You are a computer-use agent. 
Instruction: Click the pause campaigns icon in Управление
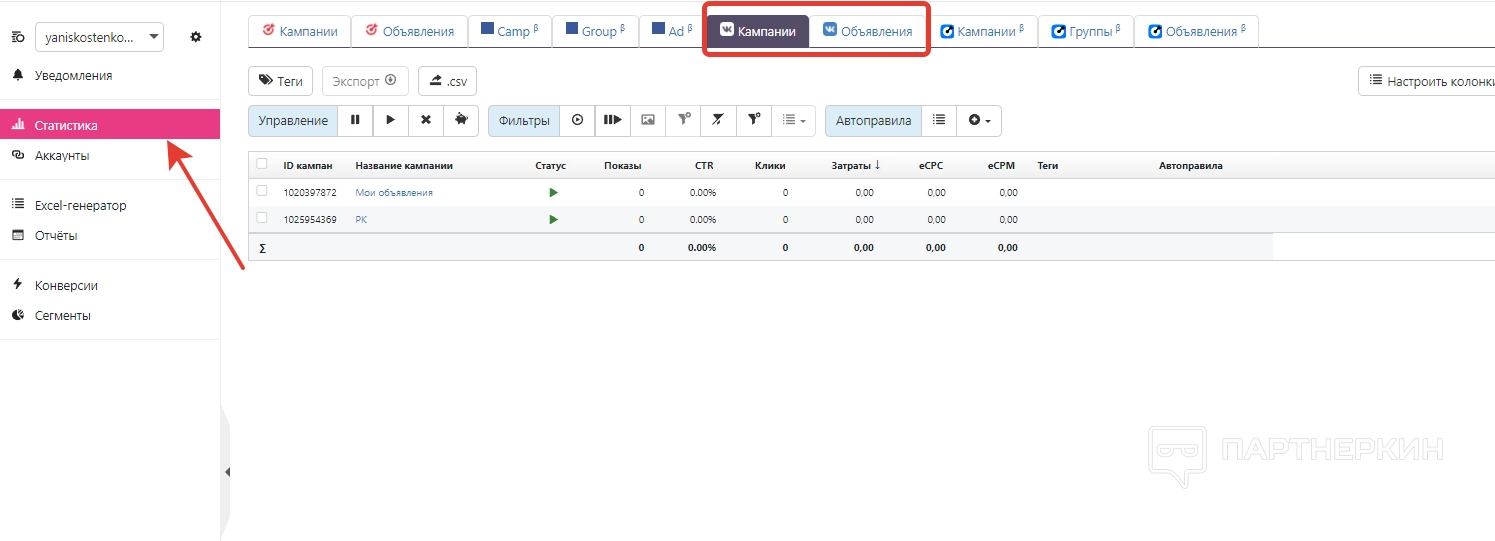[355, 120]
